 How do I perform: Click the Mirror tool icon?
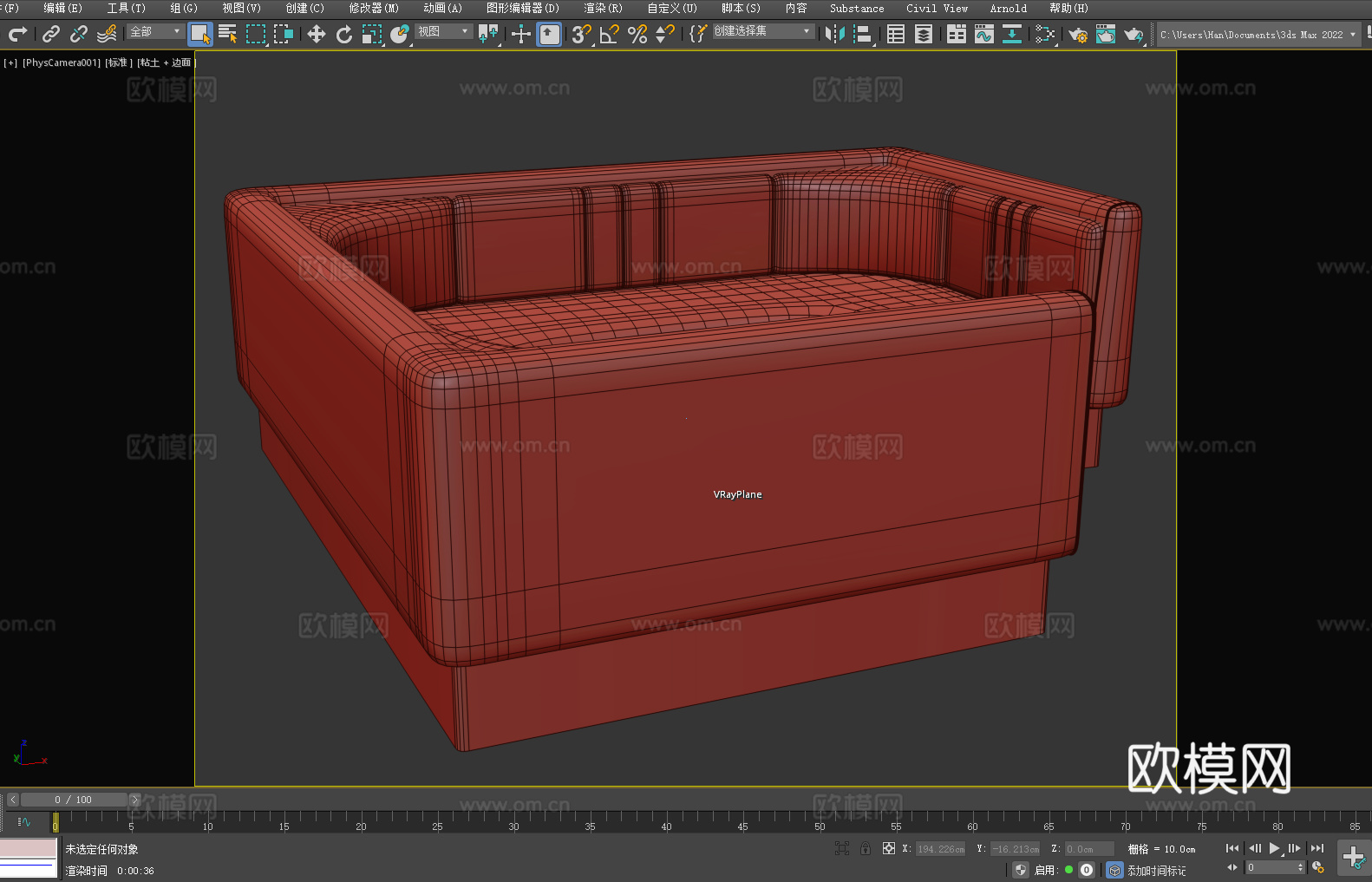click(835, 34)
